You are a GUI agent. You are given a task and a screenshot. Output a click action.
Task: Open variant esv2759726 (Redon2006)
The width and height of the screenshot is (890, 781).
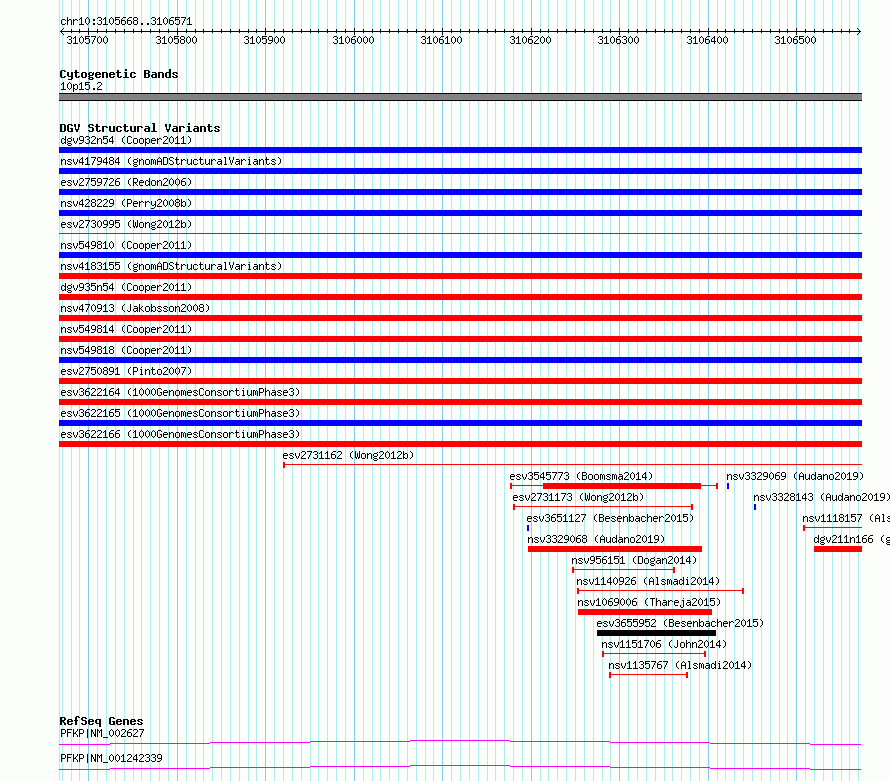pos(126,182)
